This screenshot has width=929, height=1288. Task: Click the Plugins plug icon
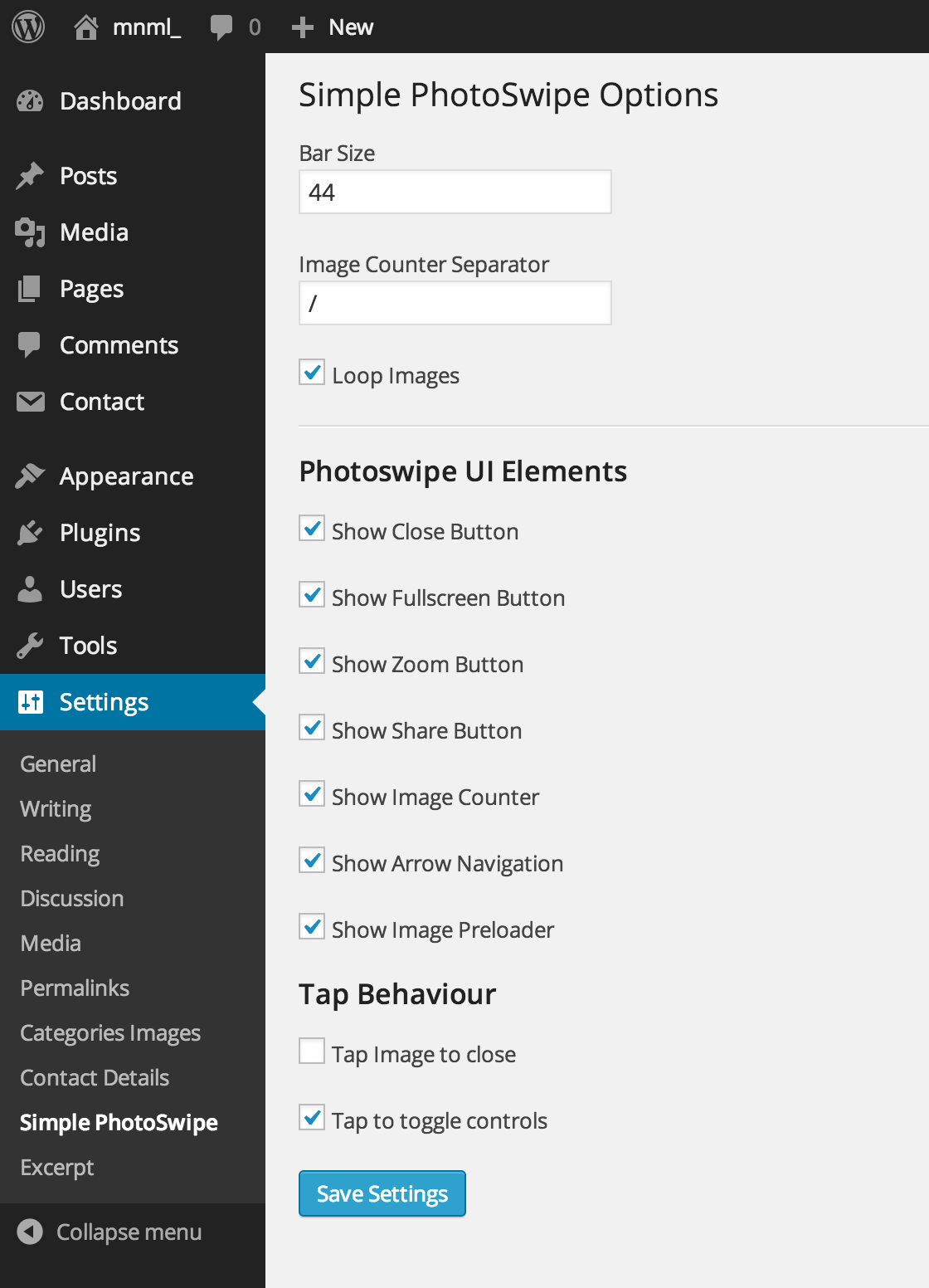point(30,533)
